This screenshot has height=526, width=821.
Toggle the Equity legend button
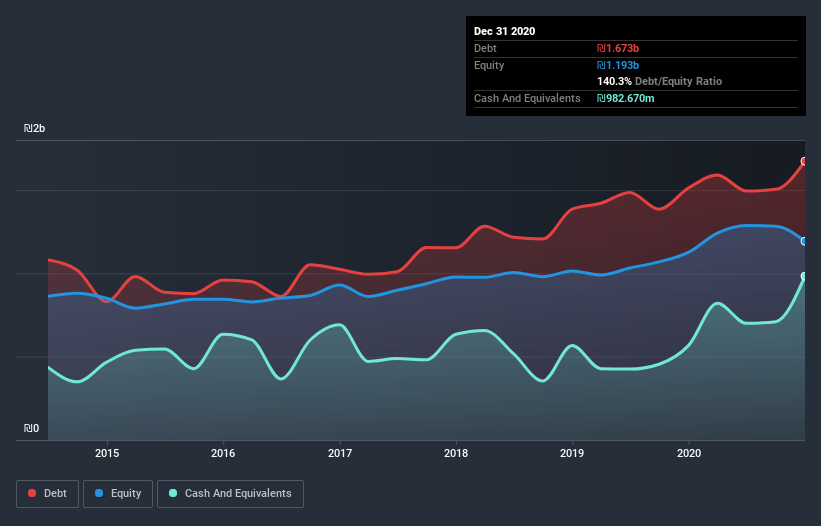click(x=118, y=494)
